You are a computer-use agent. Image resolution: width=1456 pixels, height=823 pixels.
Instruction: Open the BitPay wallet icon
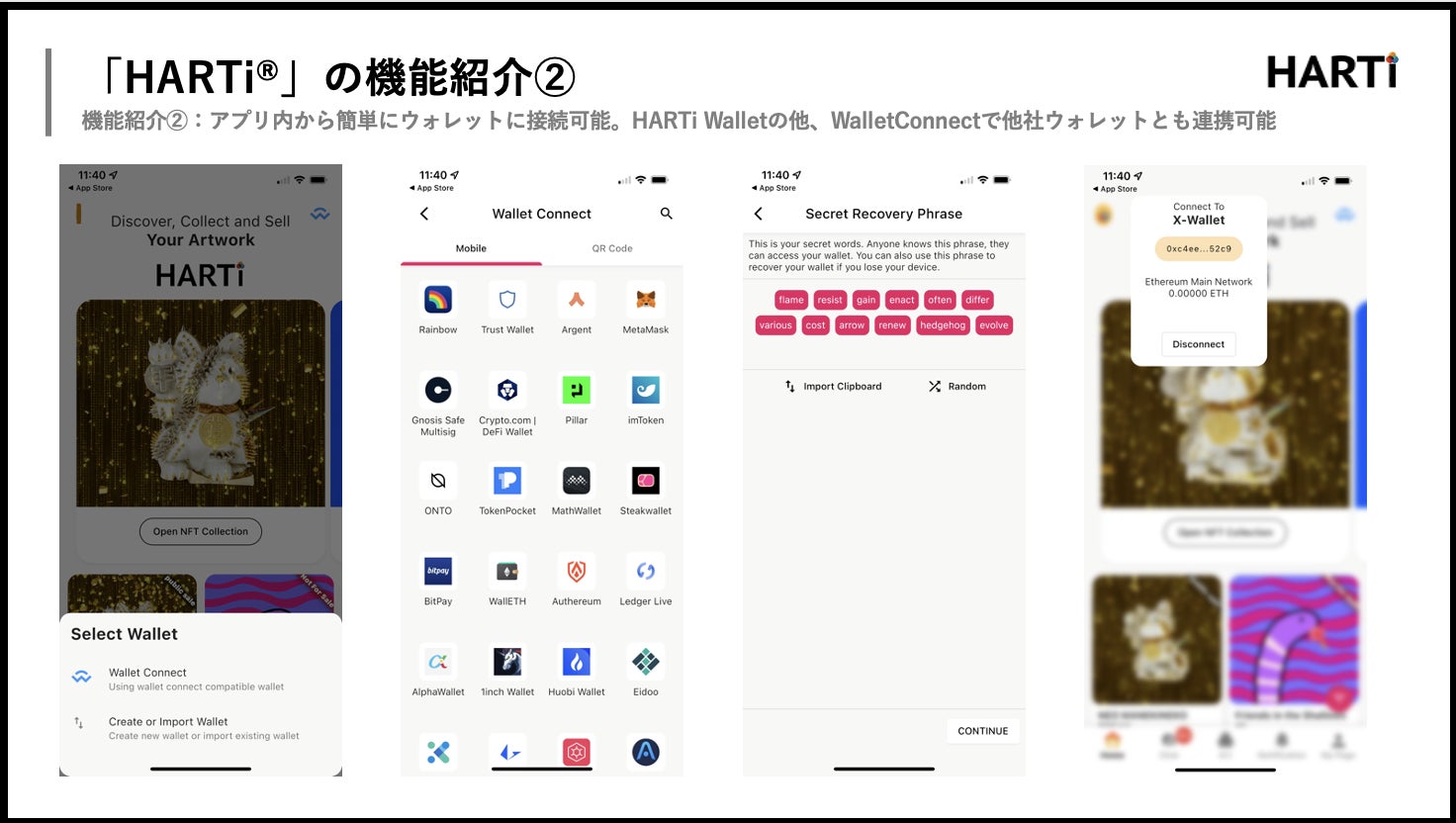(438, 571)
